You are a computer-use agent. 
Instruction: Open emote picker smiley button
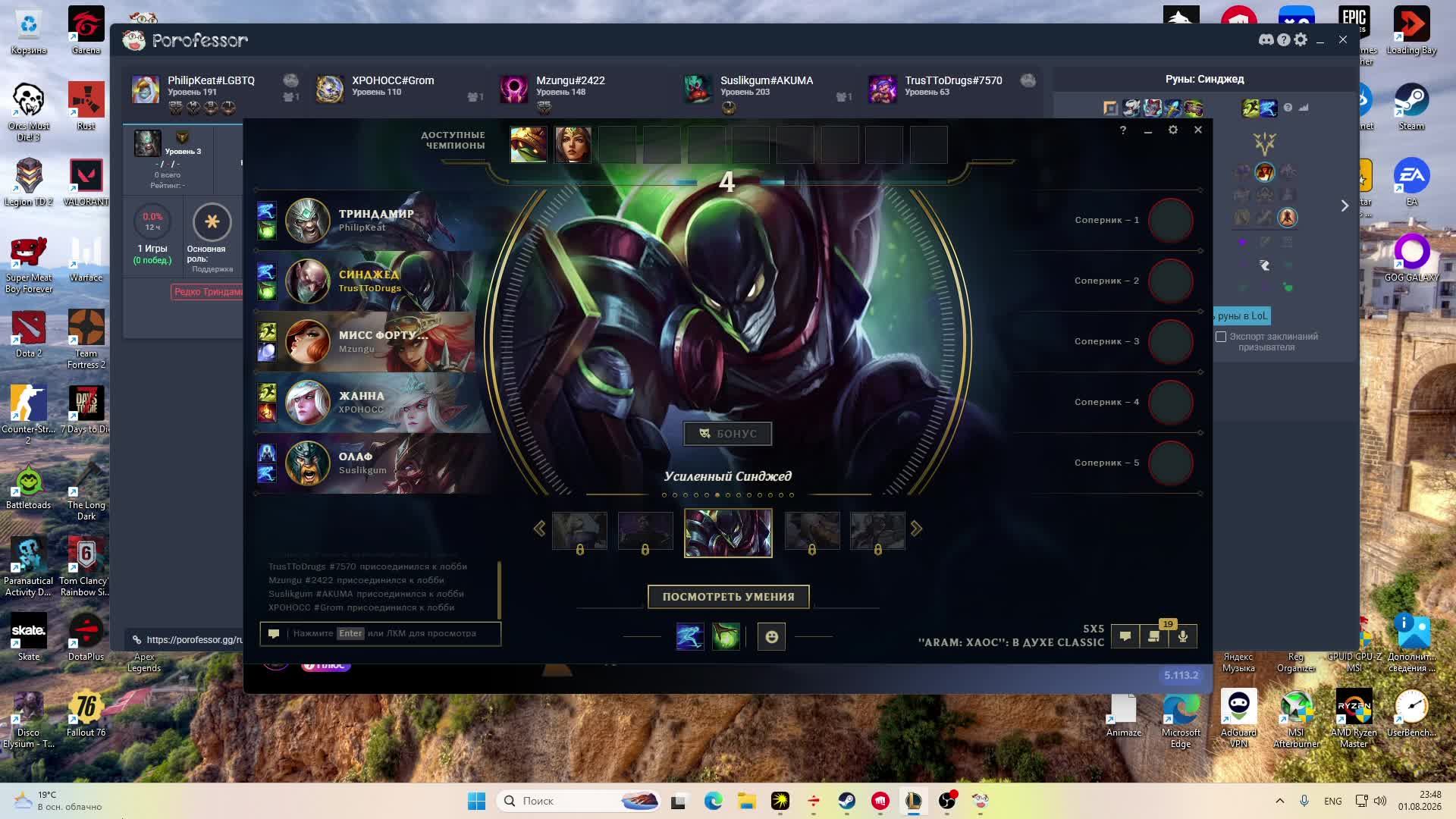pos(771,637)
